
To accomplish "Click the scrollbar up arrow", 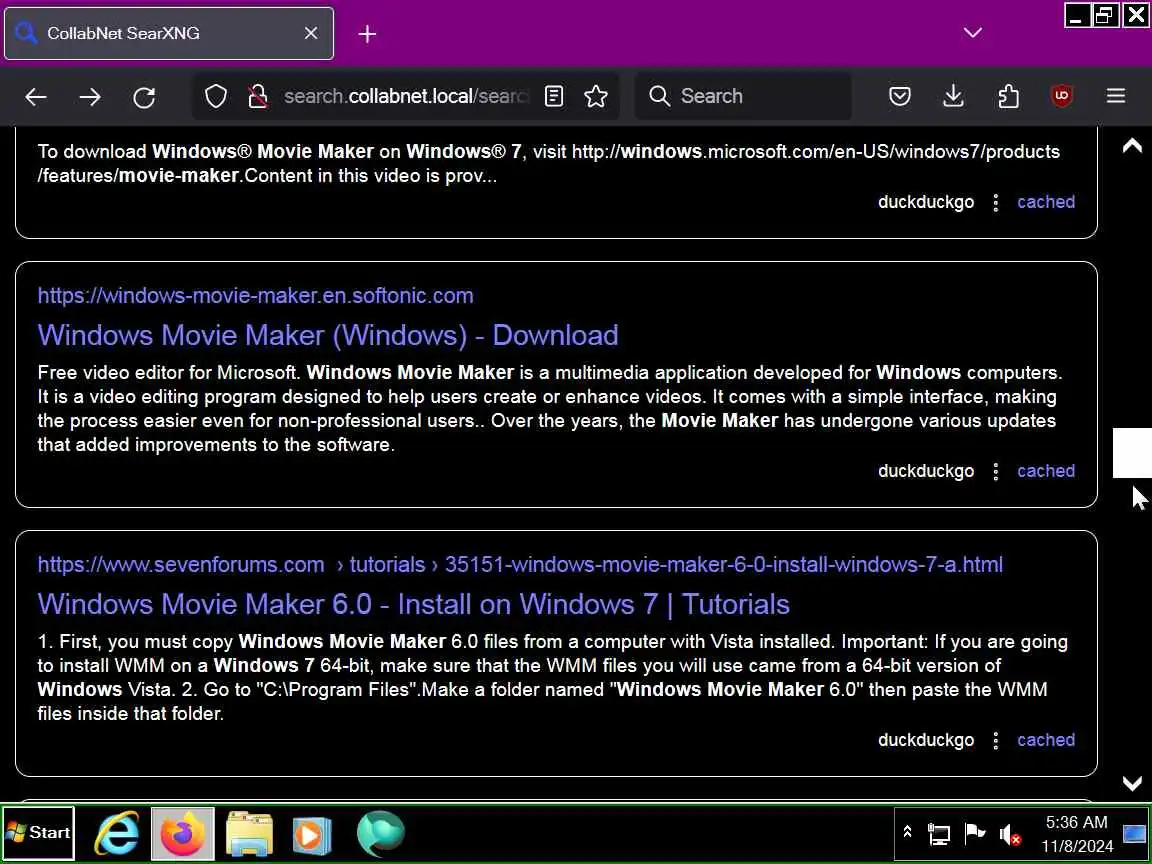I will (x=1132, y=145).
